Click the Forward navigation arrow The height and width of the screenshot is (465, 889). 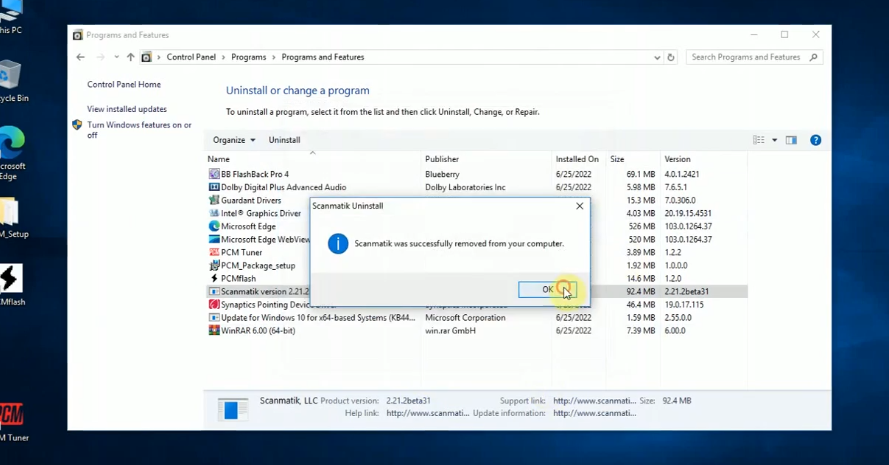pos(100,57)
